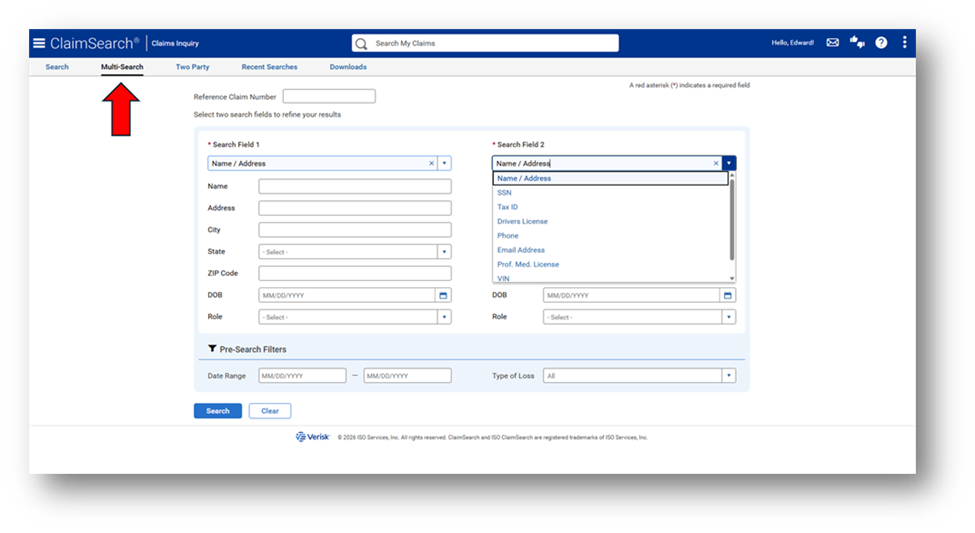This screenshot has width=975, height=533.
Task: Click the dropdown list scroll down arrow
Action: click(x=732, y=278)
